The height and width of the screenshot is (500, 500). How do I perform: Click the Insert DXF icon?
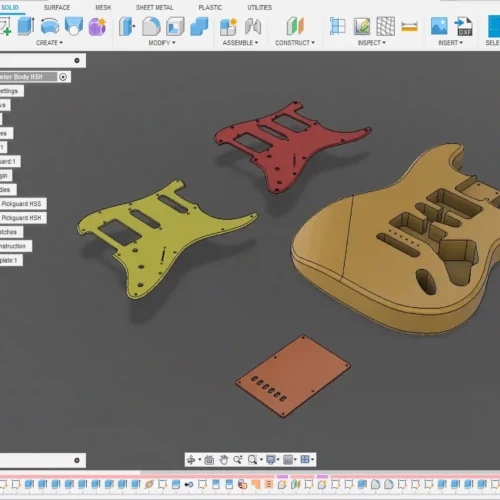464,26
